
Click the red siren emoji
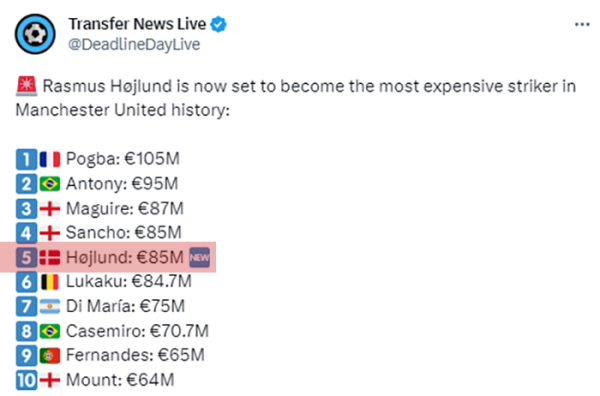26,86
